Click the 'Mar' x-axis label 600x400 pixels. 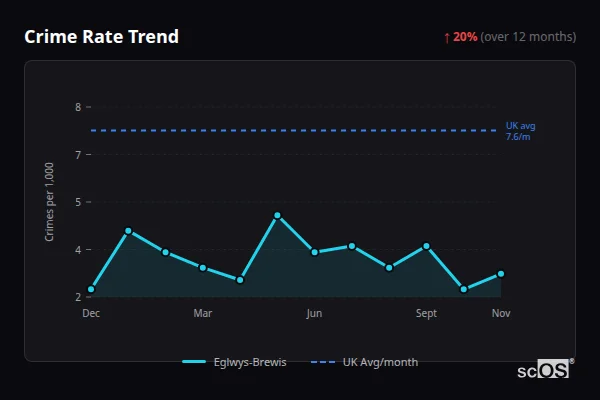click(203, 313)
